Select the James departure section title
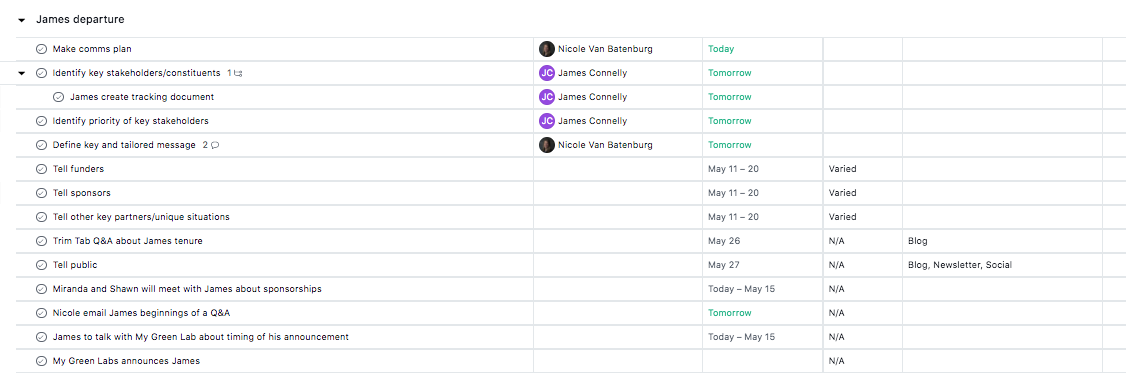This screenshot has height=382, width=1126. click(x=80, y=20)
